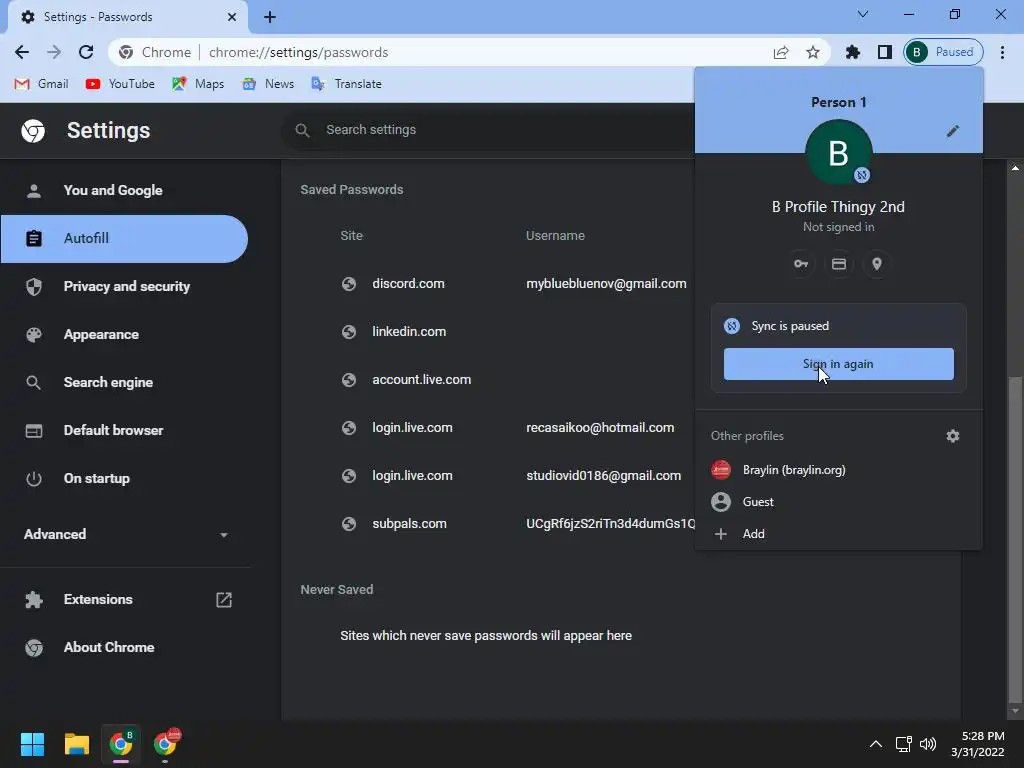The height and width of the screenshot is (768, 1024).
Task: Click the Sign in again button
Action: [x=839, y=364]
